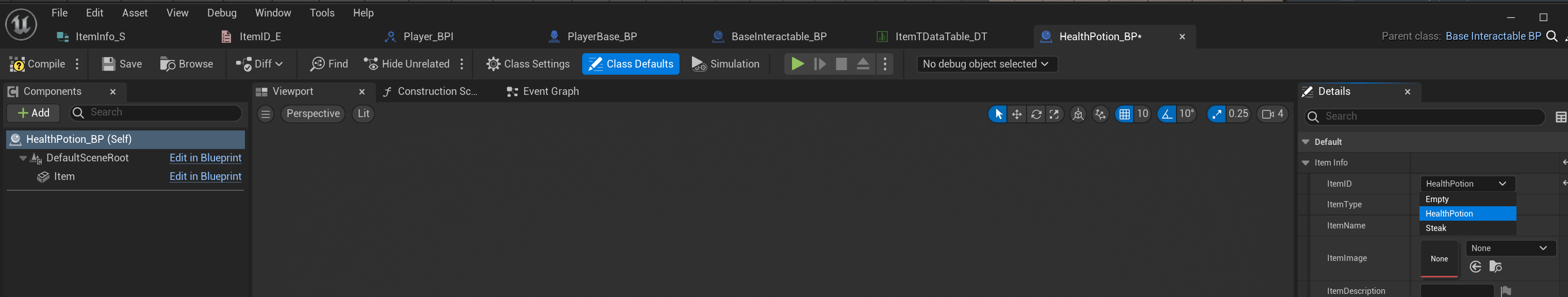Click the Add component button

(34, 113)
